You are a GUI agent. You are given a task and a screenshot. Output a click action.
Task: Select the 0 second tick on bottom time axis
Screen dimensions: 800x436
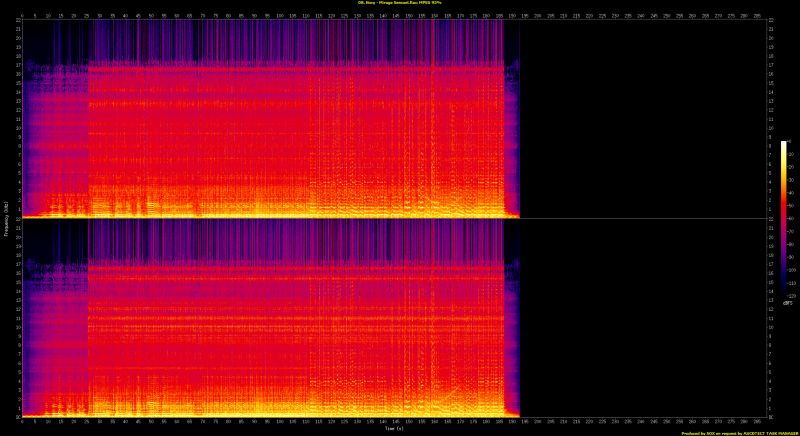[22, 421]
